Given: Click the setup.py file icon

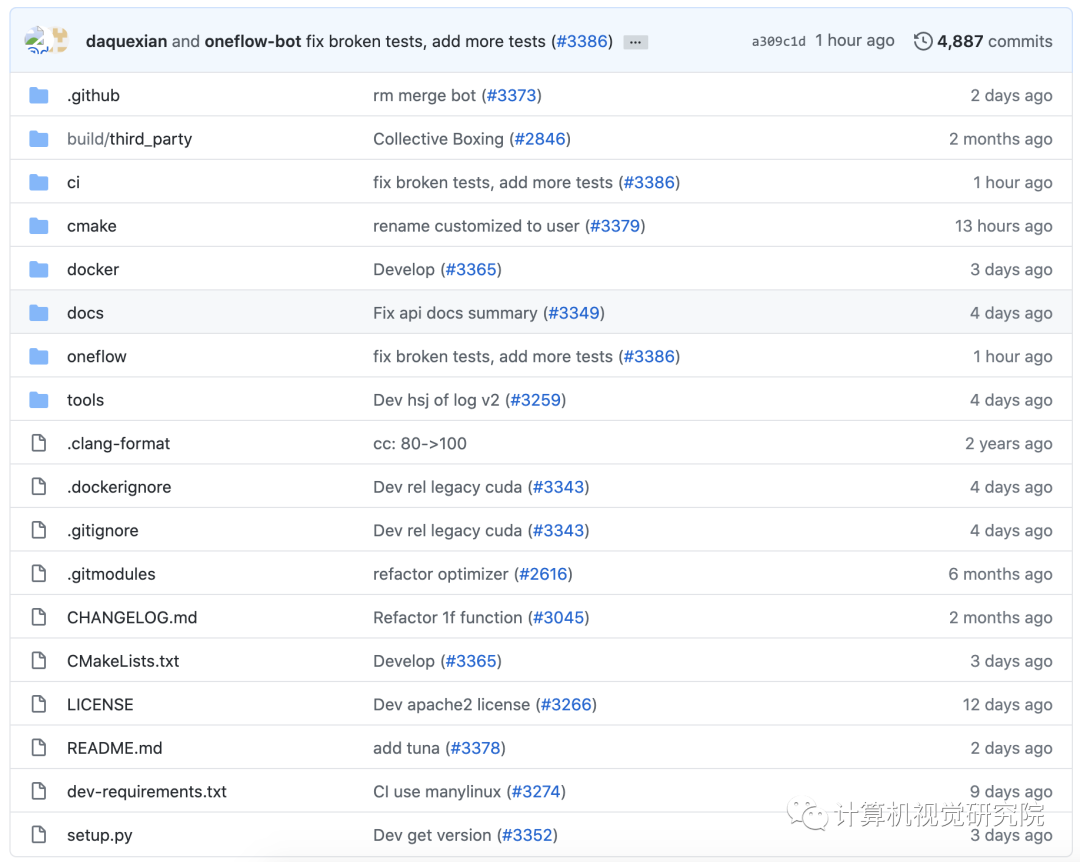Looking at the screenshot, I should [39, 835].
